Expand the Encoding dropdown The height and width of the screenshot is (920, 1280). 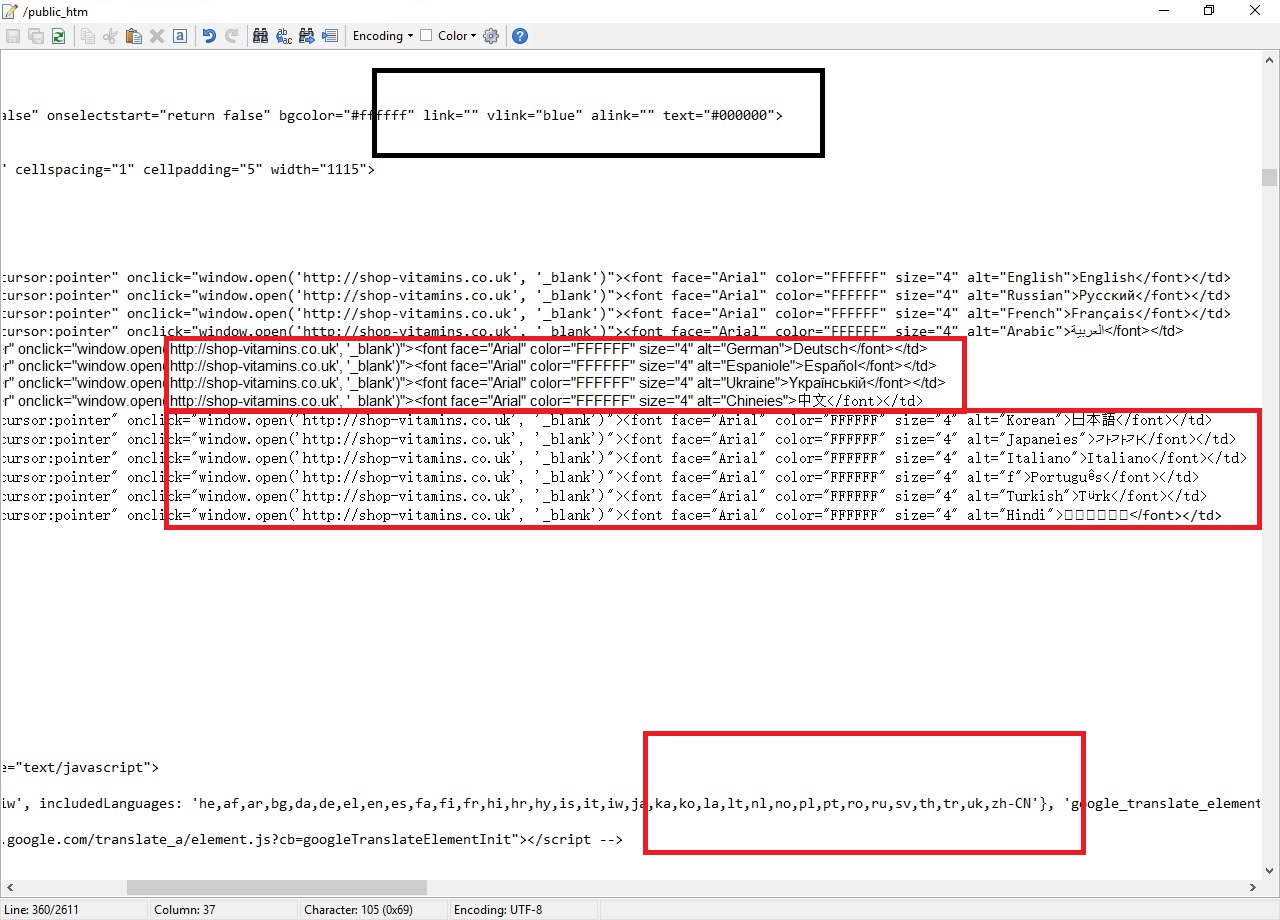click(383, 36)
